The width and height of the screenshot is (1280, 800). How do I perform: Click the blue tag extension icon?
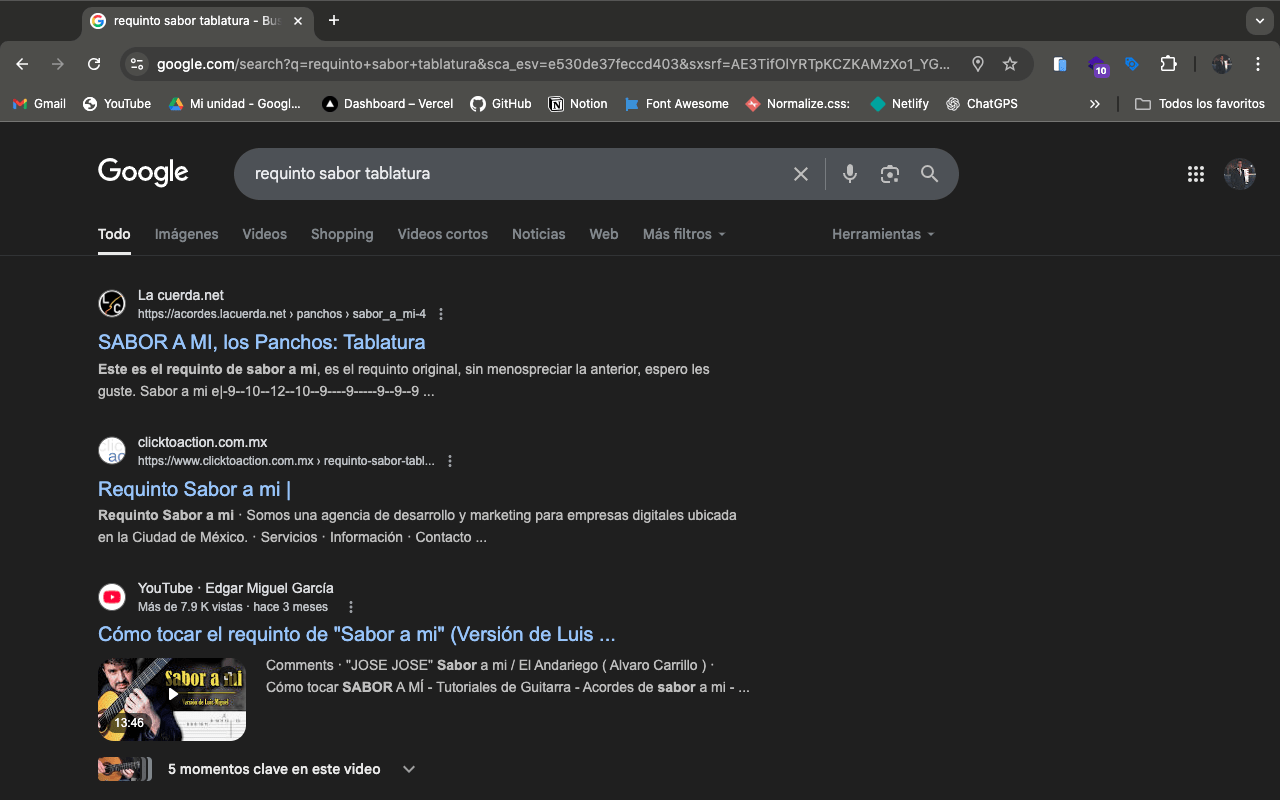point(1132,64)
